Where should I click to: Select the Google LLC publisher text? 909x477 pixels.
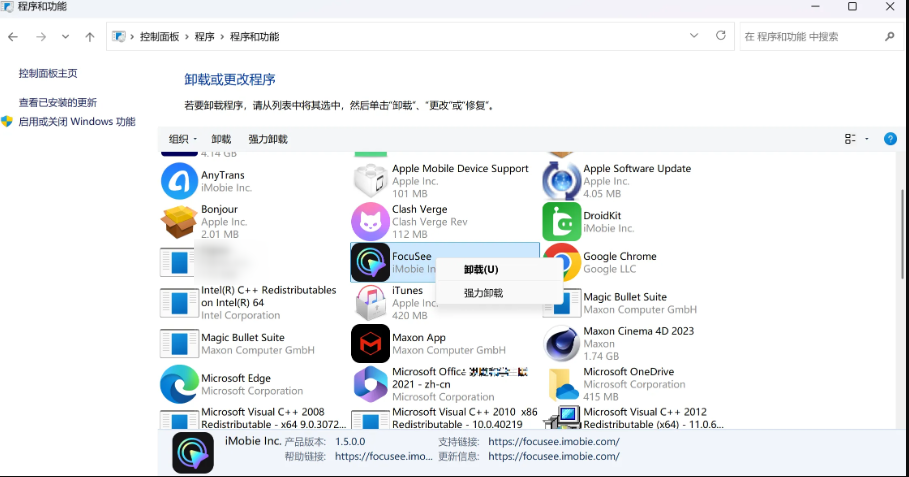point(609,270)
